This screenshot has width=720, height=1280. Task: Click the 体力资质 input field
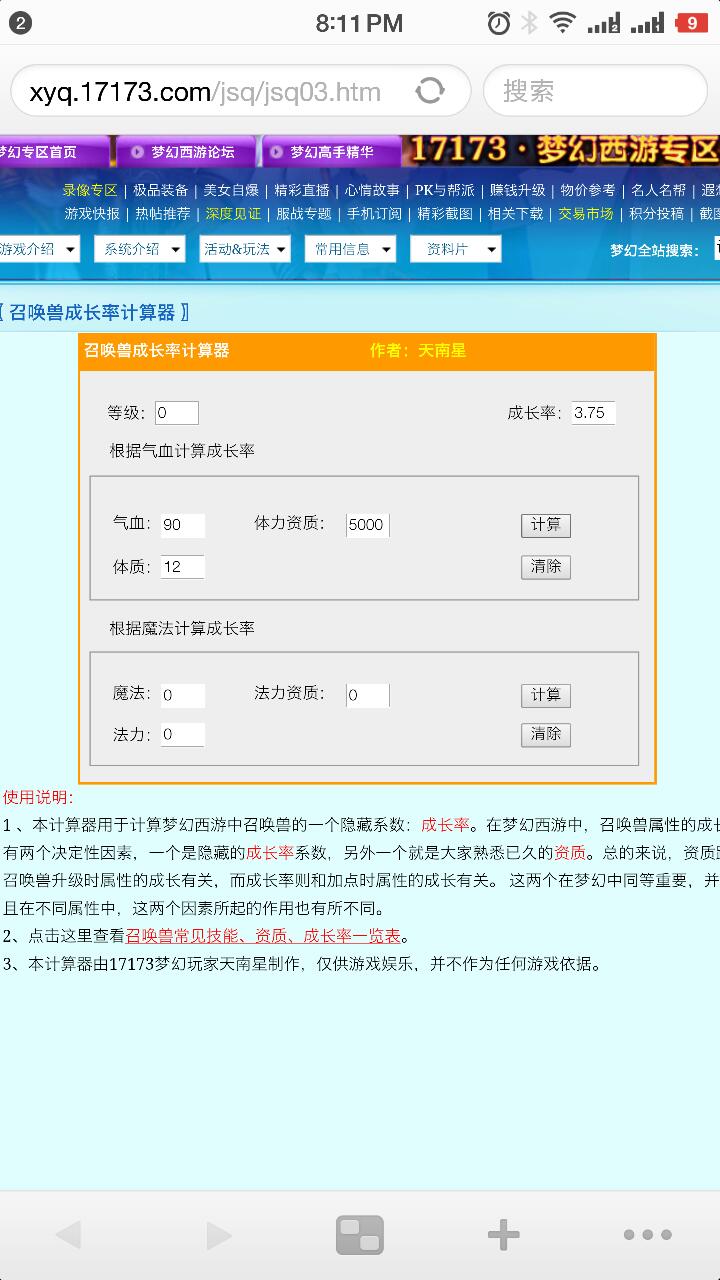click(367, 525)
